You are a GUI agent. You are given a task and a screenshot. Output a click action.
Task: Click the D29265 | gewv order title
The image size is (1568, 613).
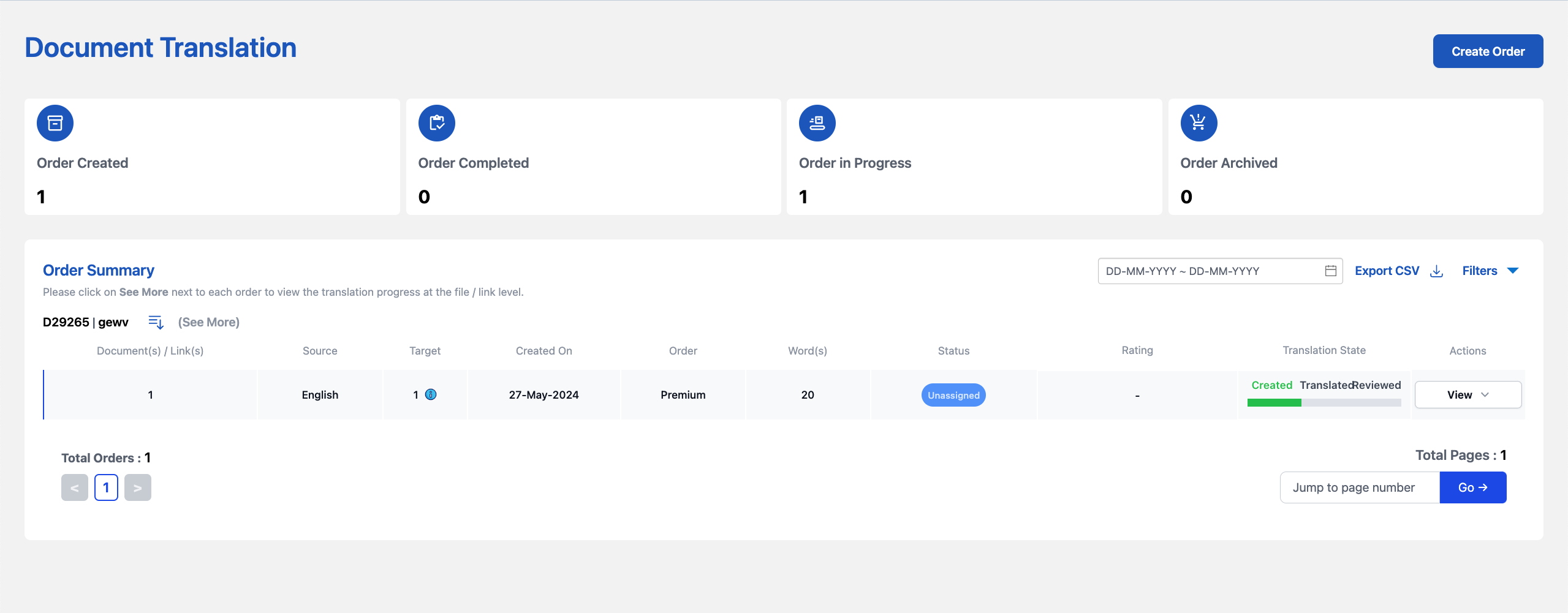(x=86, y=322)
